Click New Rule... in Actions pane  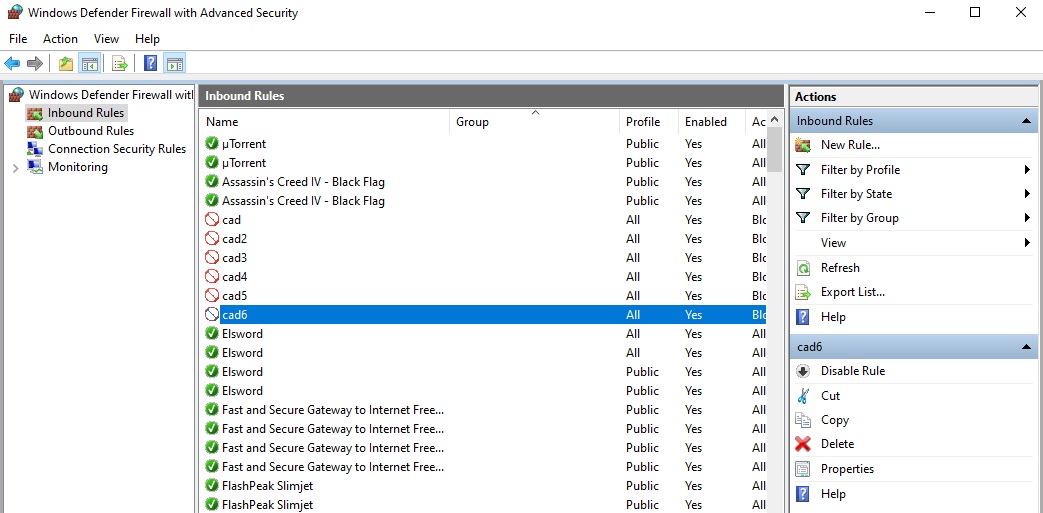point(850,145)
